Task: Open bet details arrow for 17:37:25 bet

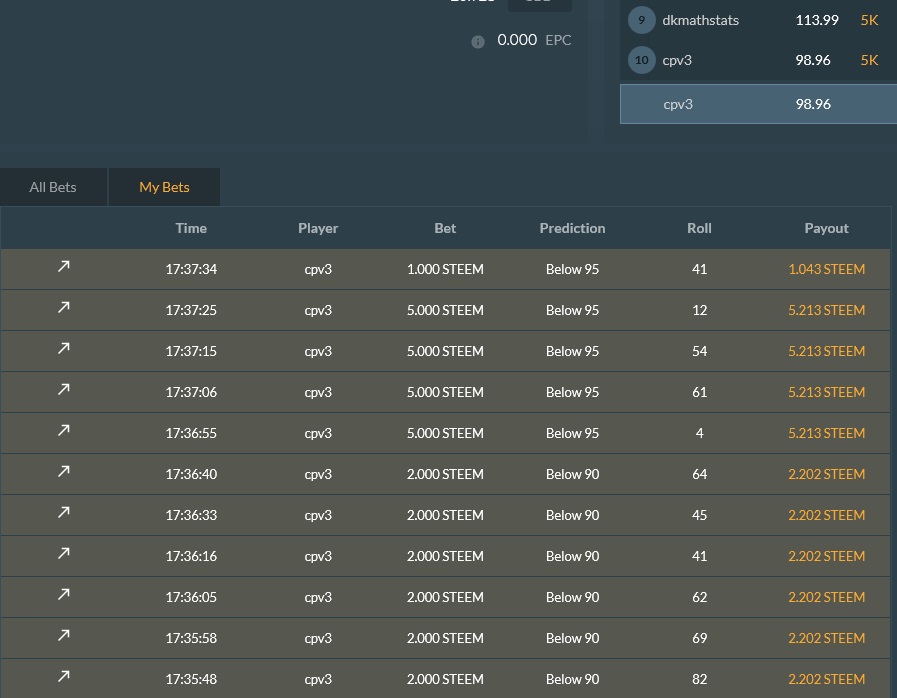Action: point(64,308)
